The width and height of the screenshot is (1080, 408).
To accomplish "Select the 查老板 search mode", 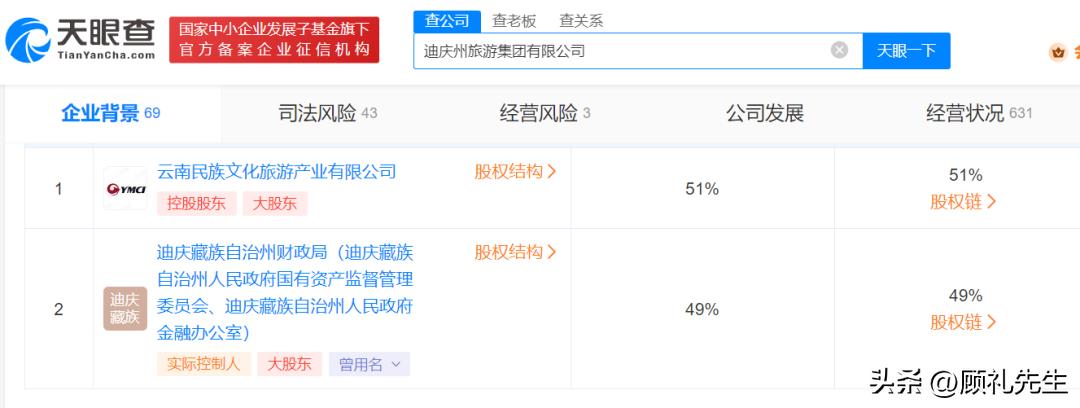I will tap(514, 21).
